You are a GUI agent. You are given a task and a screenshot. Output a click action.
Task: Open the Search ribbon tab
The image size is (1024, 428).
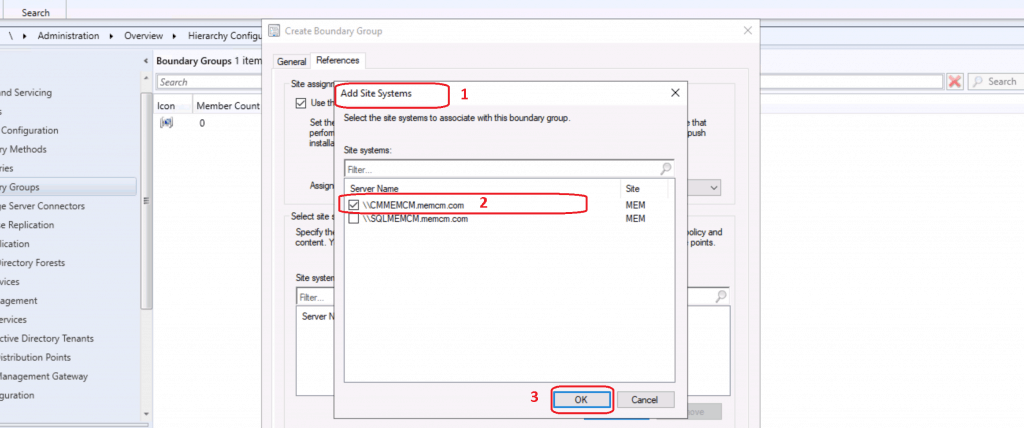35,12
